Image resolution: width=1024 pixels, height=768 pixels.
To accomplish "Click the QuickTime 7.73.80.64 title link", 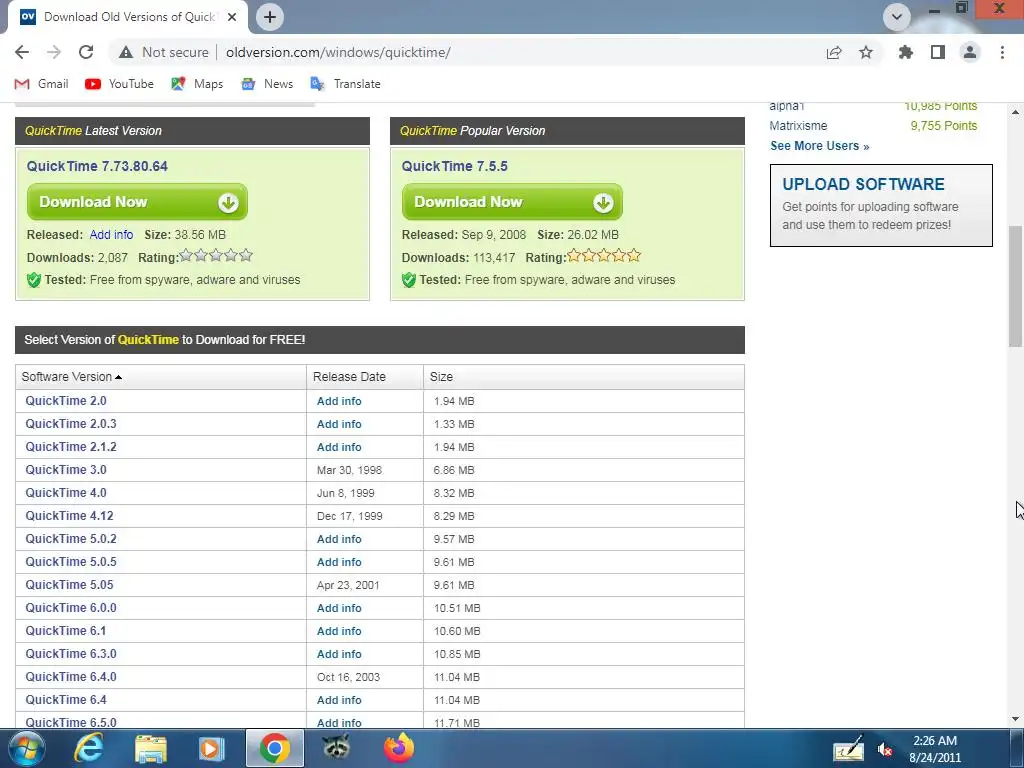I will click(97, 166).
